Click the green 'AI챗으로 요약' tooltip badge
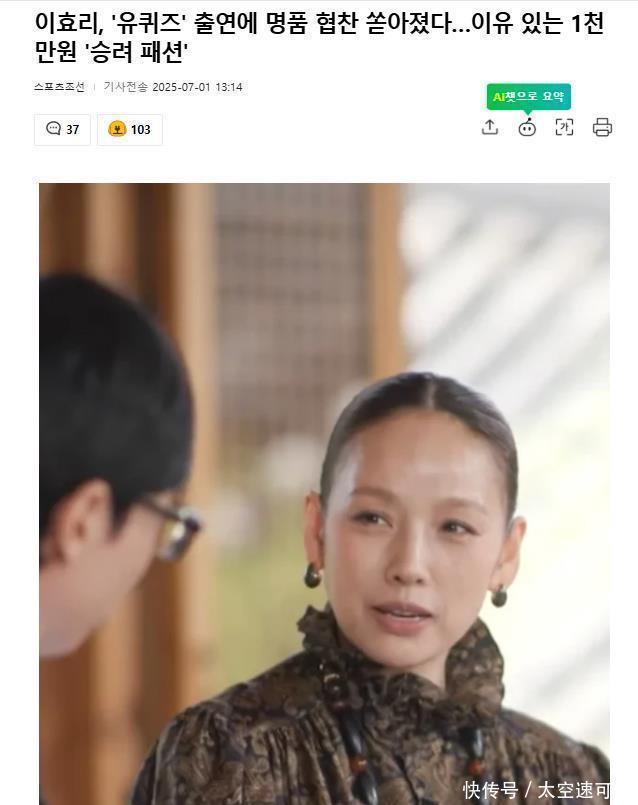The width and height of the screenshot is (638, 805). click(x=528, y=97)
